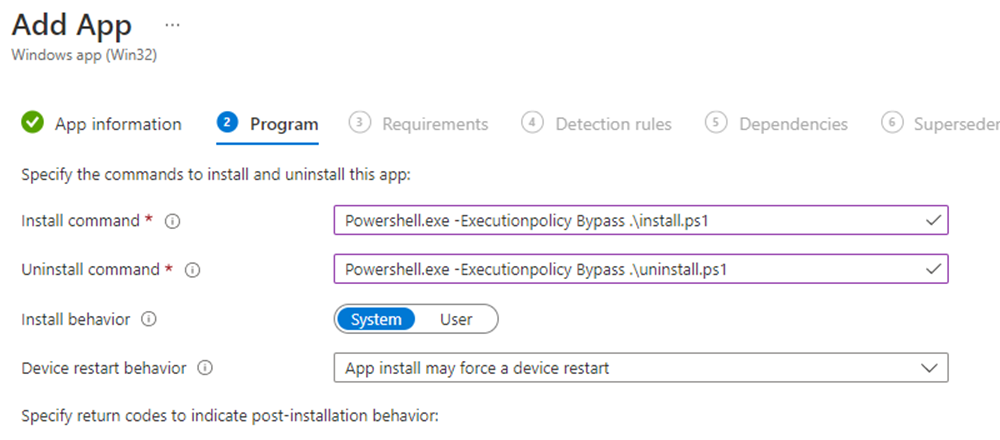
Task: Set install behavior to System
Action: point(376,320)
